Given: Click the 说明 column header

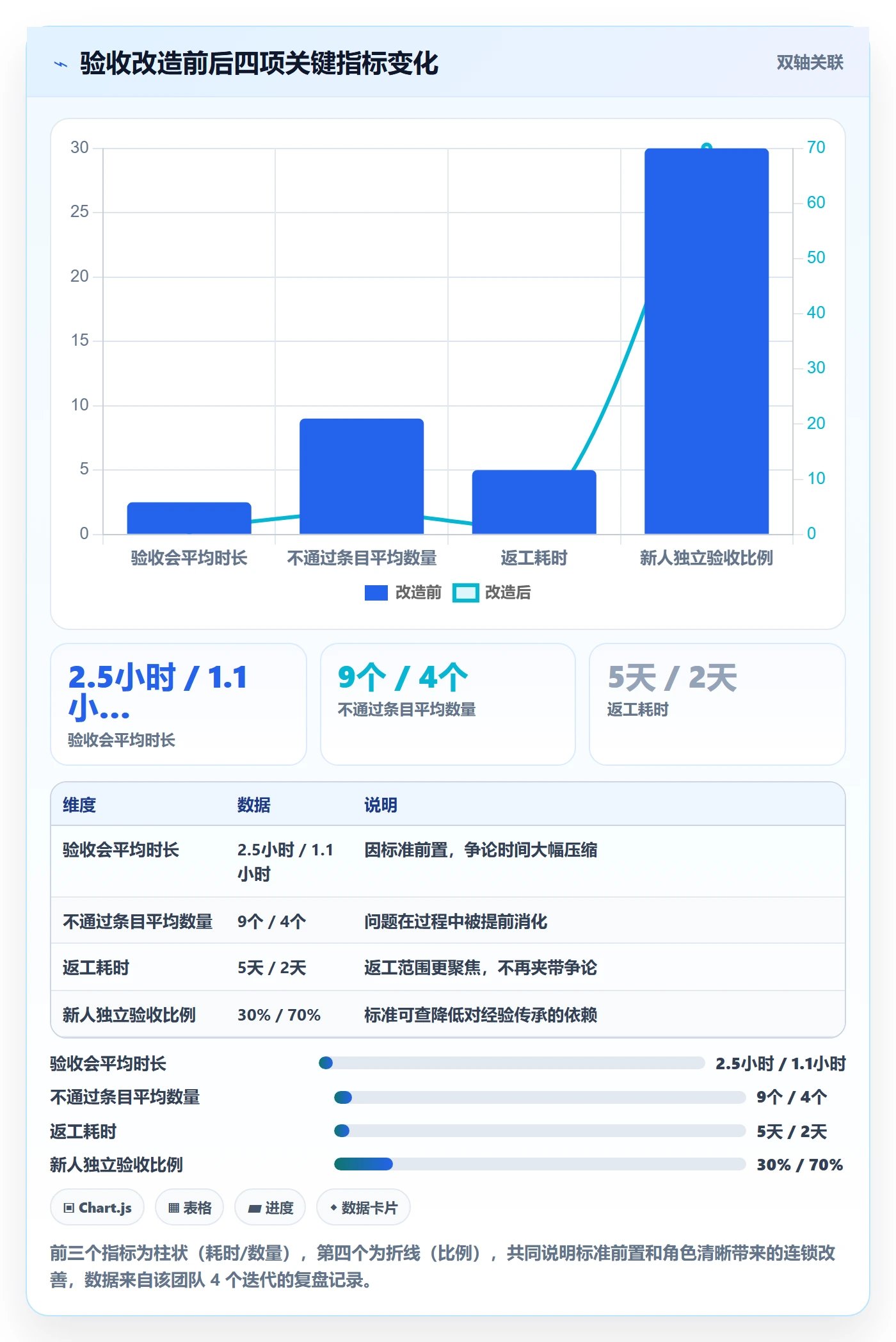Looking at the screenshot, I should coord(381,805).
